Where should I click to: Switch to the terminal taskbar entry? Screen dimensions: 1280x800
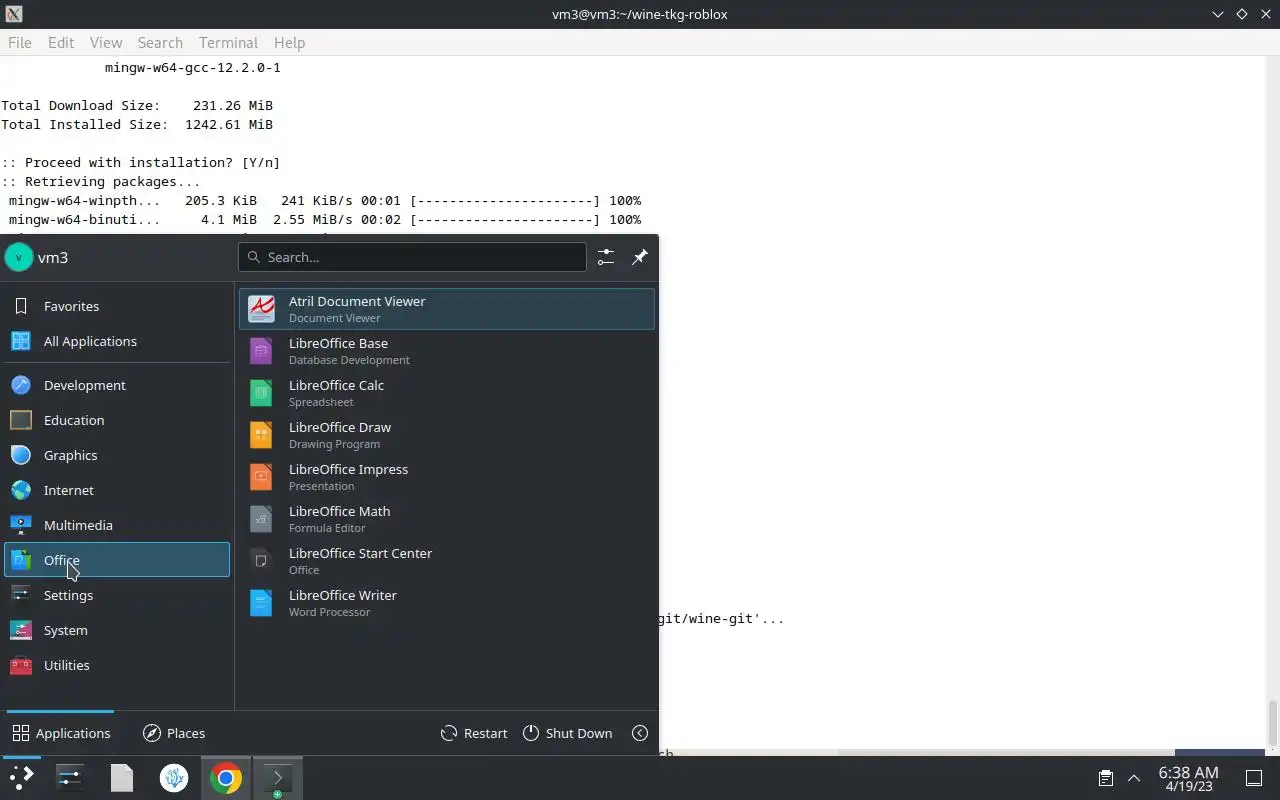277,778
